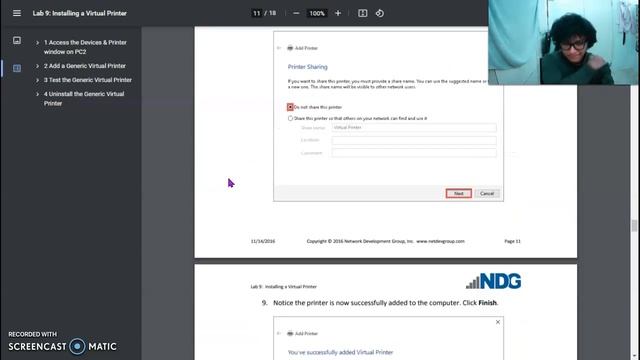Zoom out with the minus icon
640x360 pixels.
click(296, 13)
